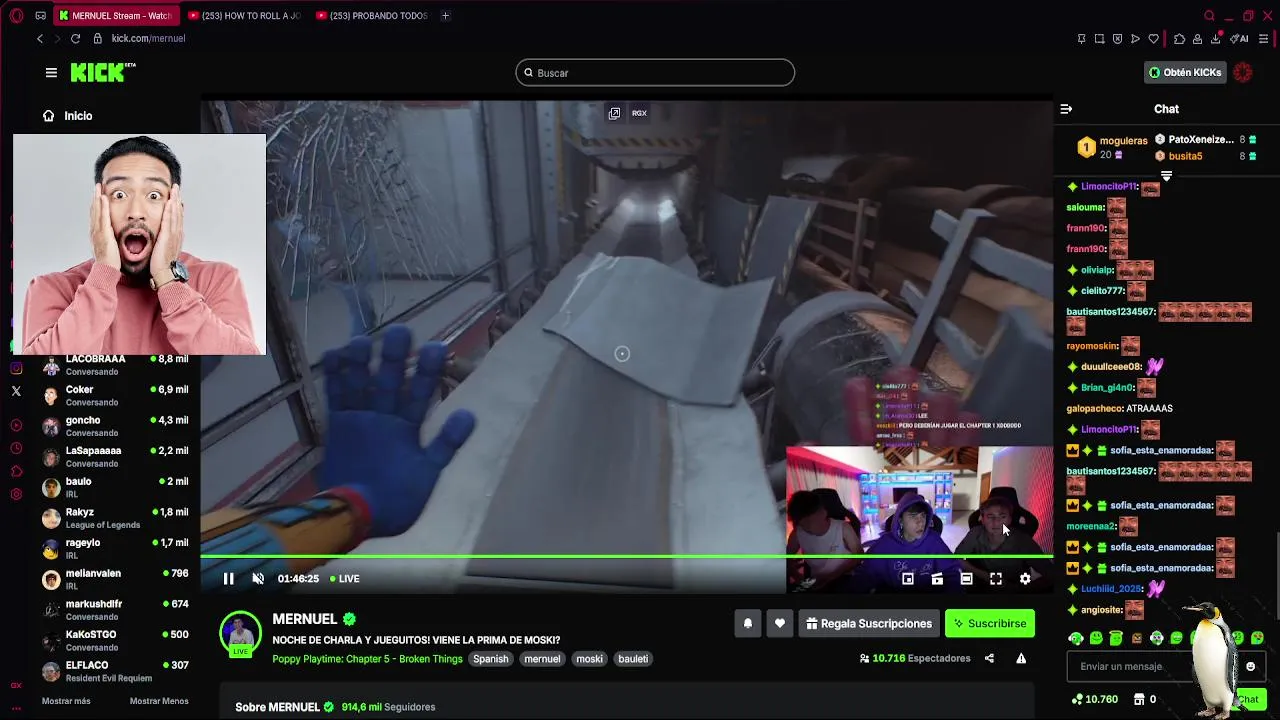
Task: Open the KaKoSTGO channel
Action: (115, 641)
